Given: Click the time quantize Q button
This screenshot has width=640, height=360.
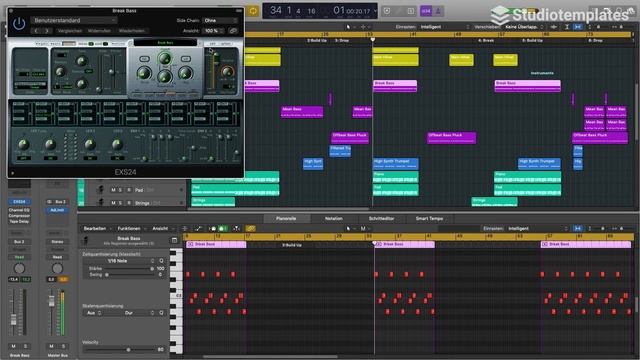Looking at the screenshot, I should click(162, 261).
